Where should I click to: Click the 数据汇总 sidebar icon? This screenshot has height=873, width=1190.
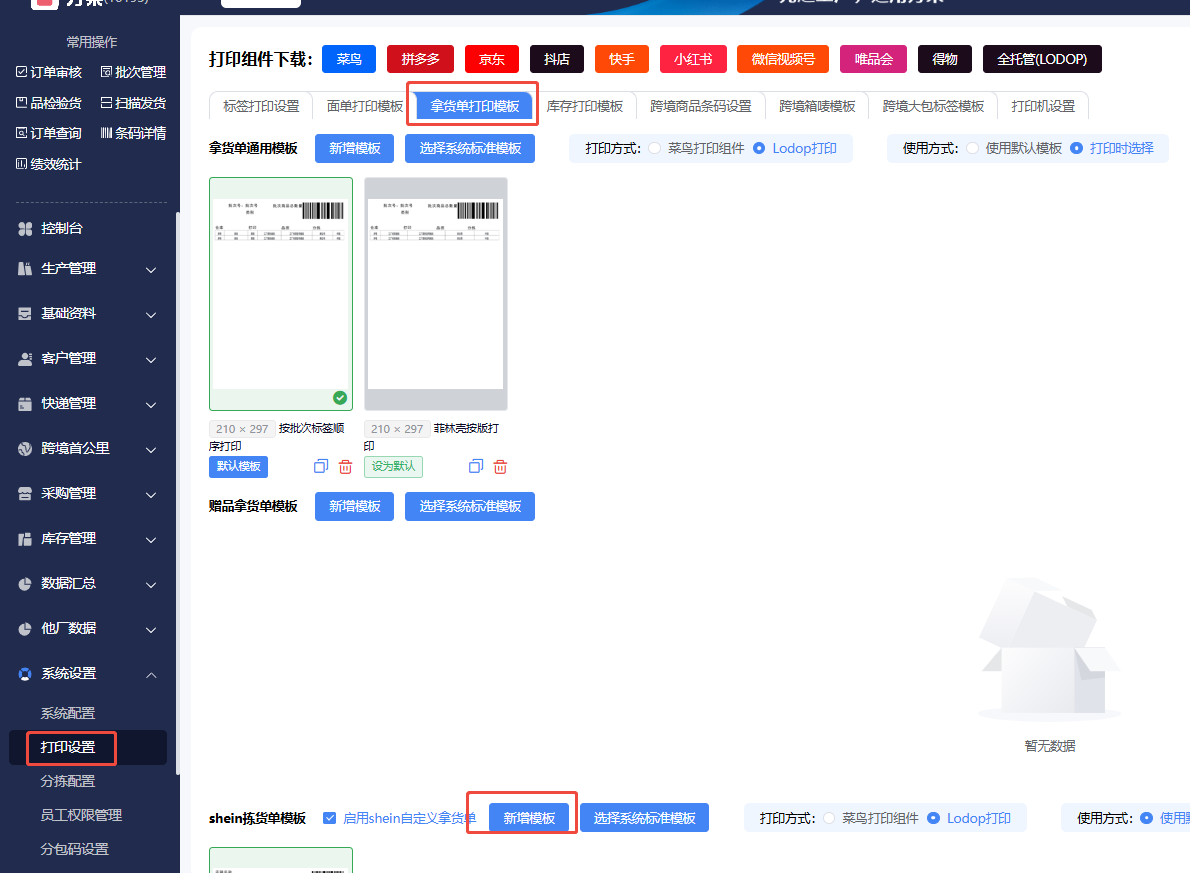click(25, 584)
